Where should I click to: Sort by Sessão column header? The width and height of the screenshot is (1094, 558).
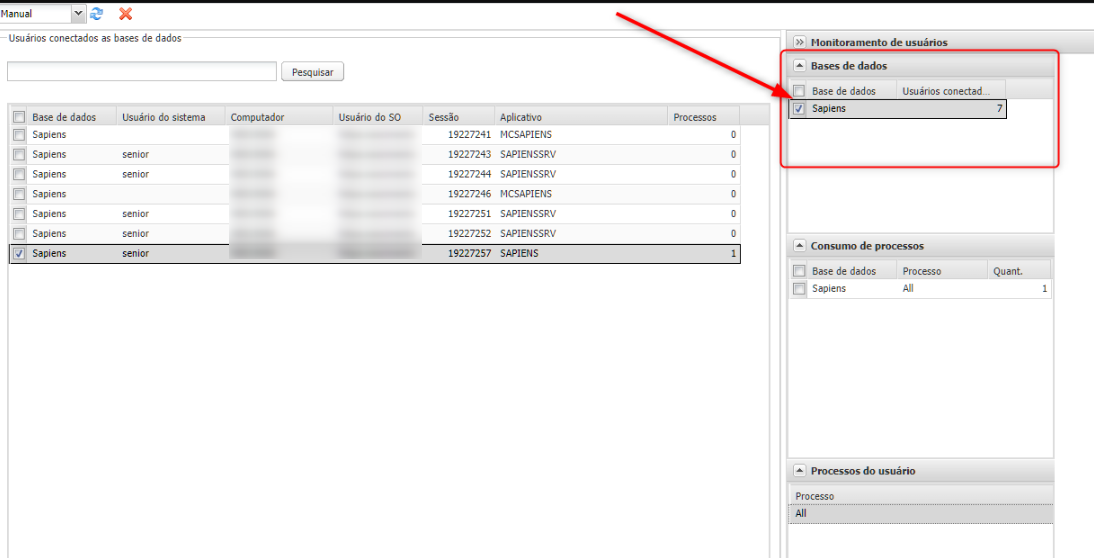tap(458, 117)
